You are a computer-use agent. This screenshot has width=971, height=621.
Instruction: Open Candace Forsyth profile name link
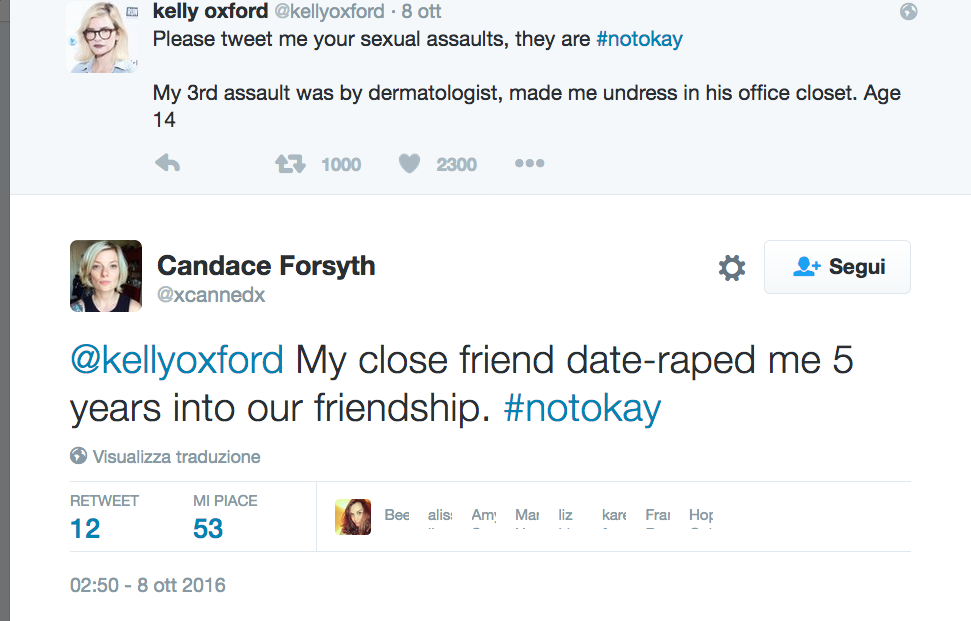(266, 266)
